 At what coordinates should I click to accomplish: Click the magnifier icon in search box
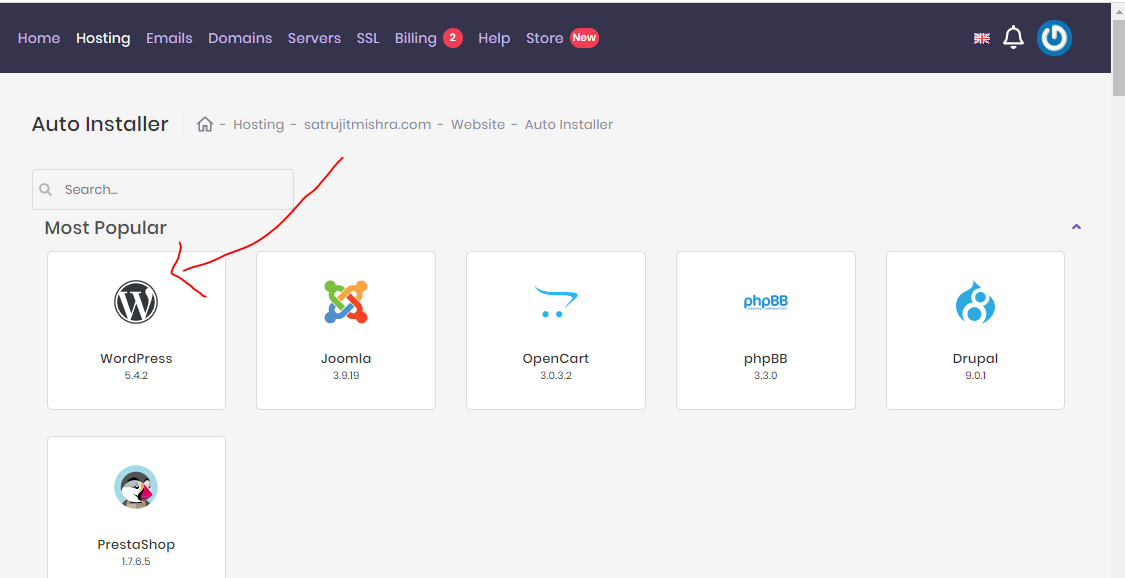(x=46, y=189)
